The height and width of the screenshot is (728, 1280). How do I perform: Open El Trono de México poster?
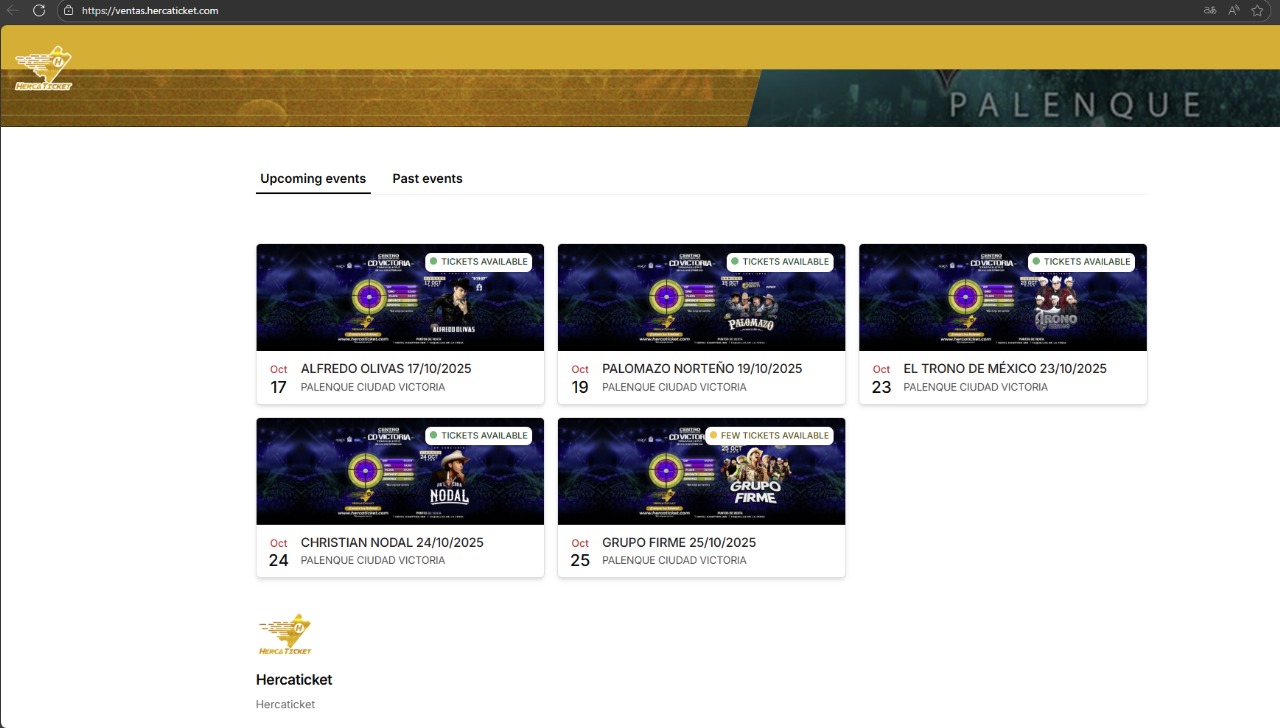tap(1003, 297)
